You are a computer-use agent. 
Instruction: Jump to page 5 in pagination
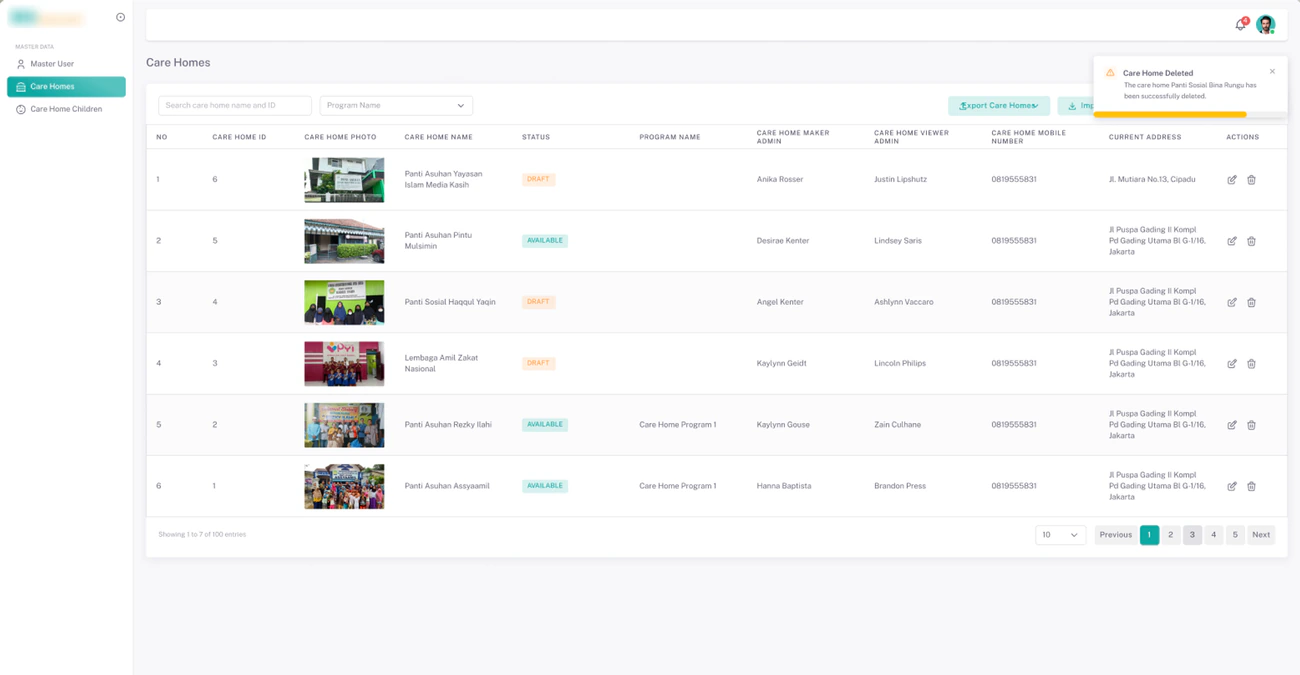1235,535
